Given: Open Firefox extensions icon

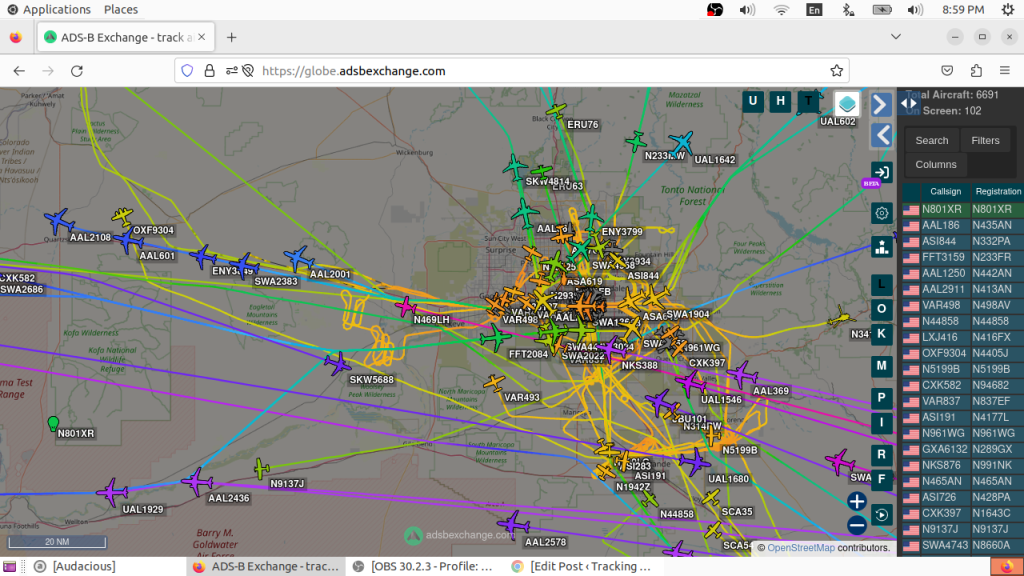Looking at the screenshot, I should pos(976,71).
